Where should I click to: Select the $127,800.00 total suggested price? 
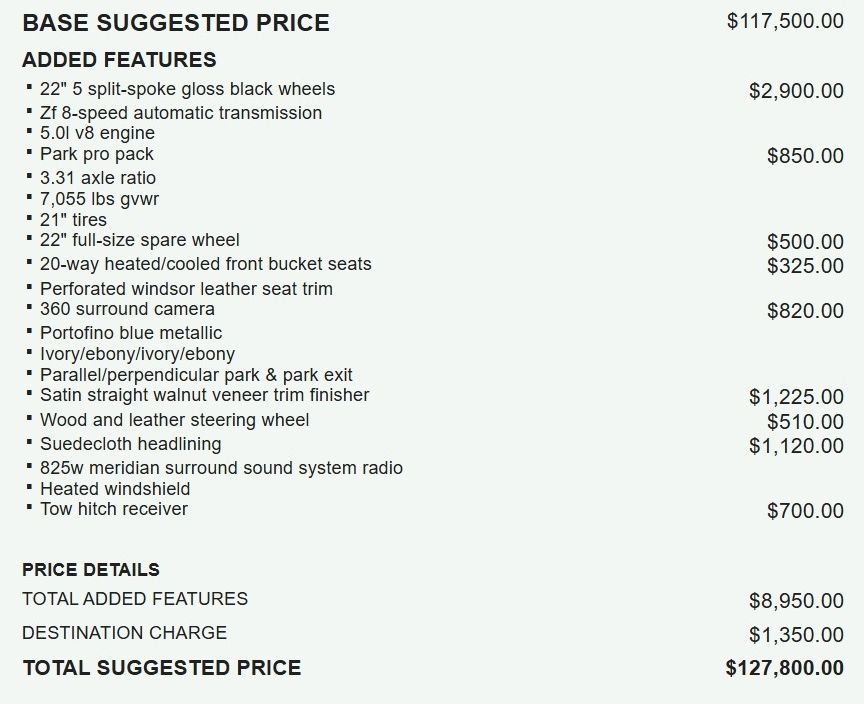[x=785, y=668]
